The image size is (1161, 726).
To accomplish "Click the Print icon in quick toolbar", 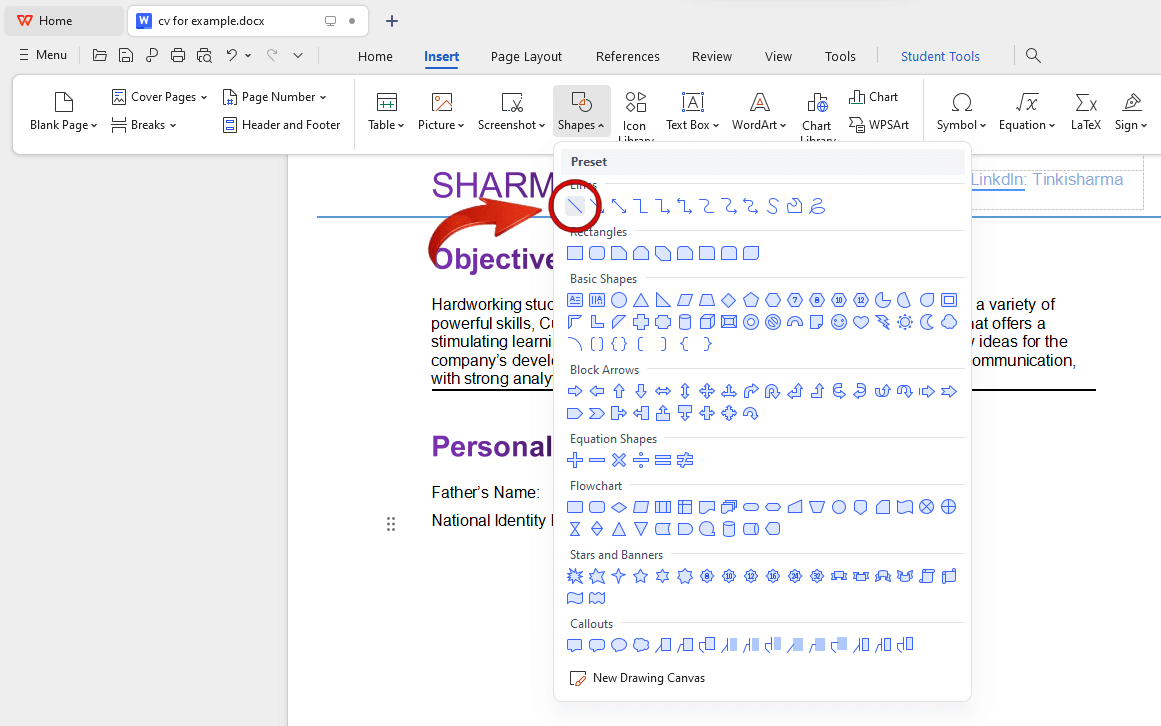I will point(178,55).
